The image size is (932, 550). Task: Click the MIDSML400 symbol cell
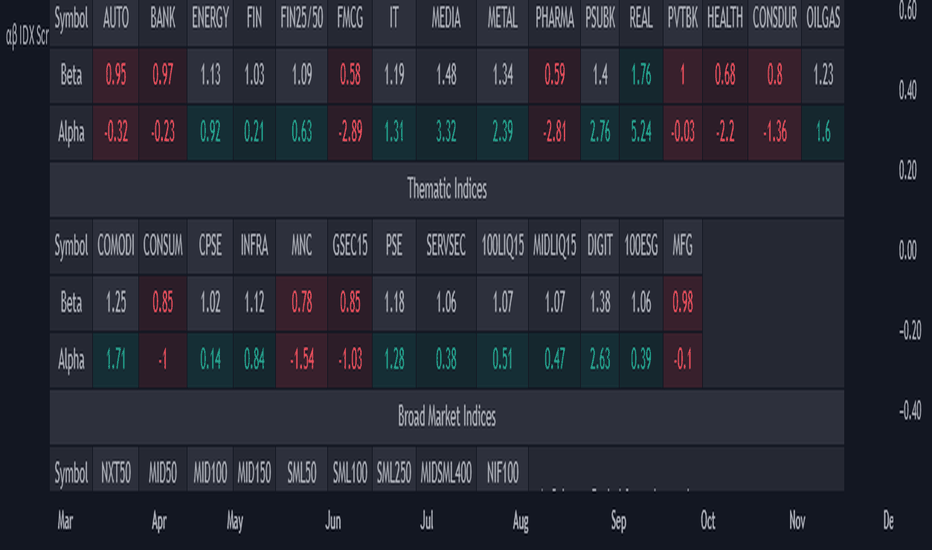coord(446,473)
